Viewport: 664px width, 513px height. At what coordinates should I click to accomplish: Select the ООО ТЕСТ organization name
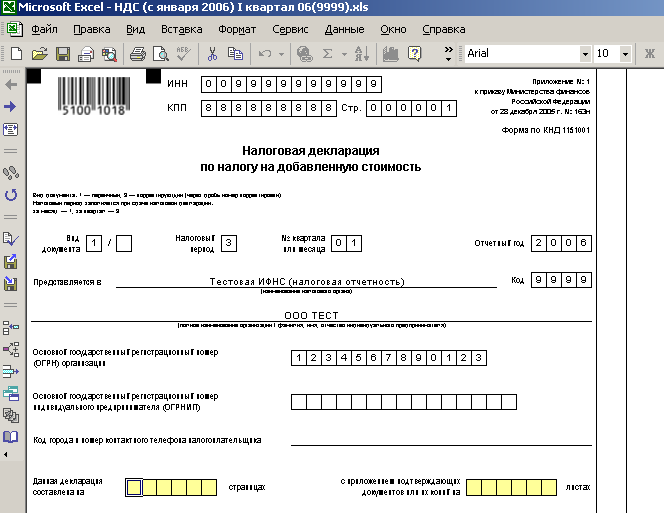[311, 316]
